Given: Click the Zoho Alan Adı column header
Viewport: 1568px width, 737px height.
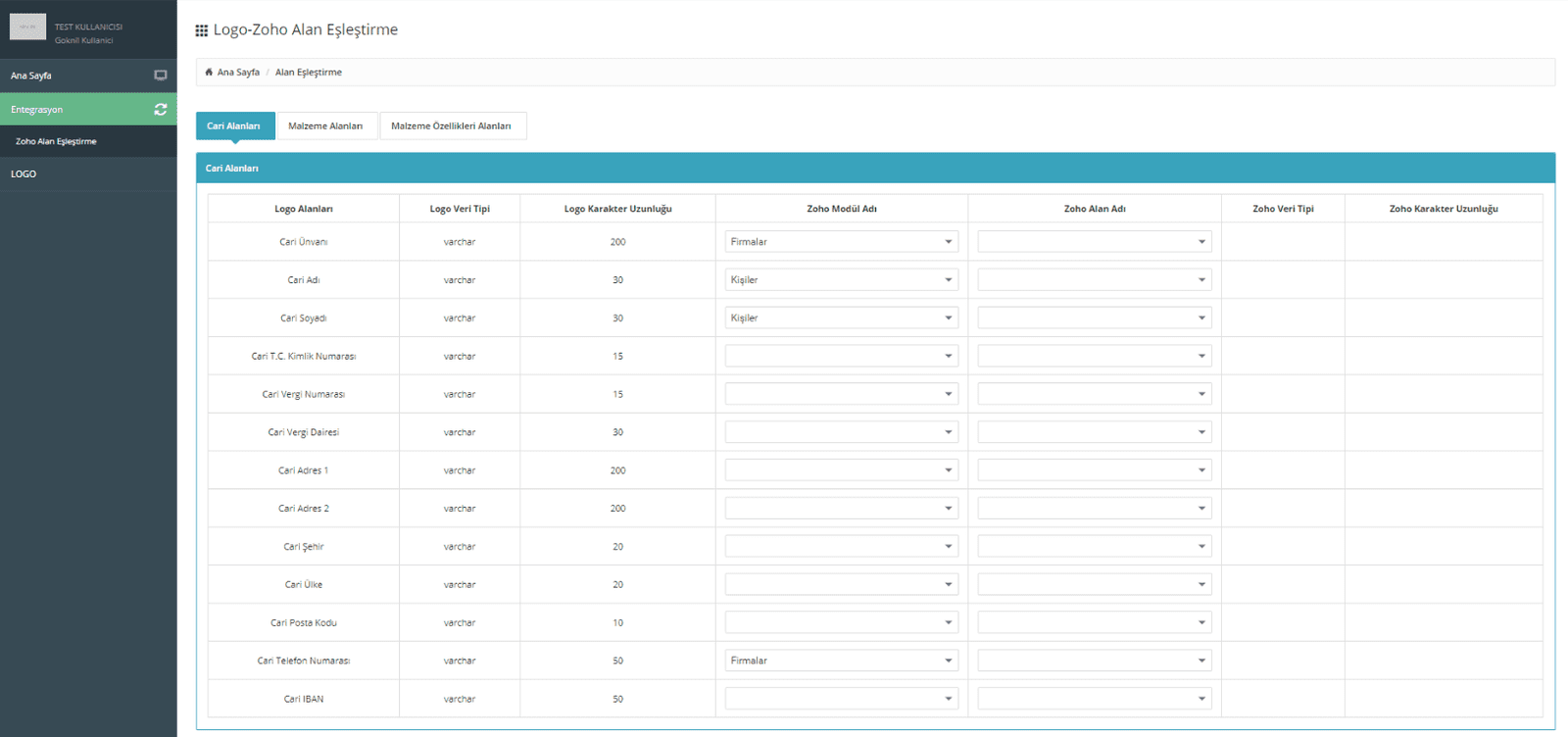Looking at the screenshot, I should click(x=1095, y=209).
